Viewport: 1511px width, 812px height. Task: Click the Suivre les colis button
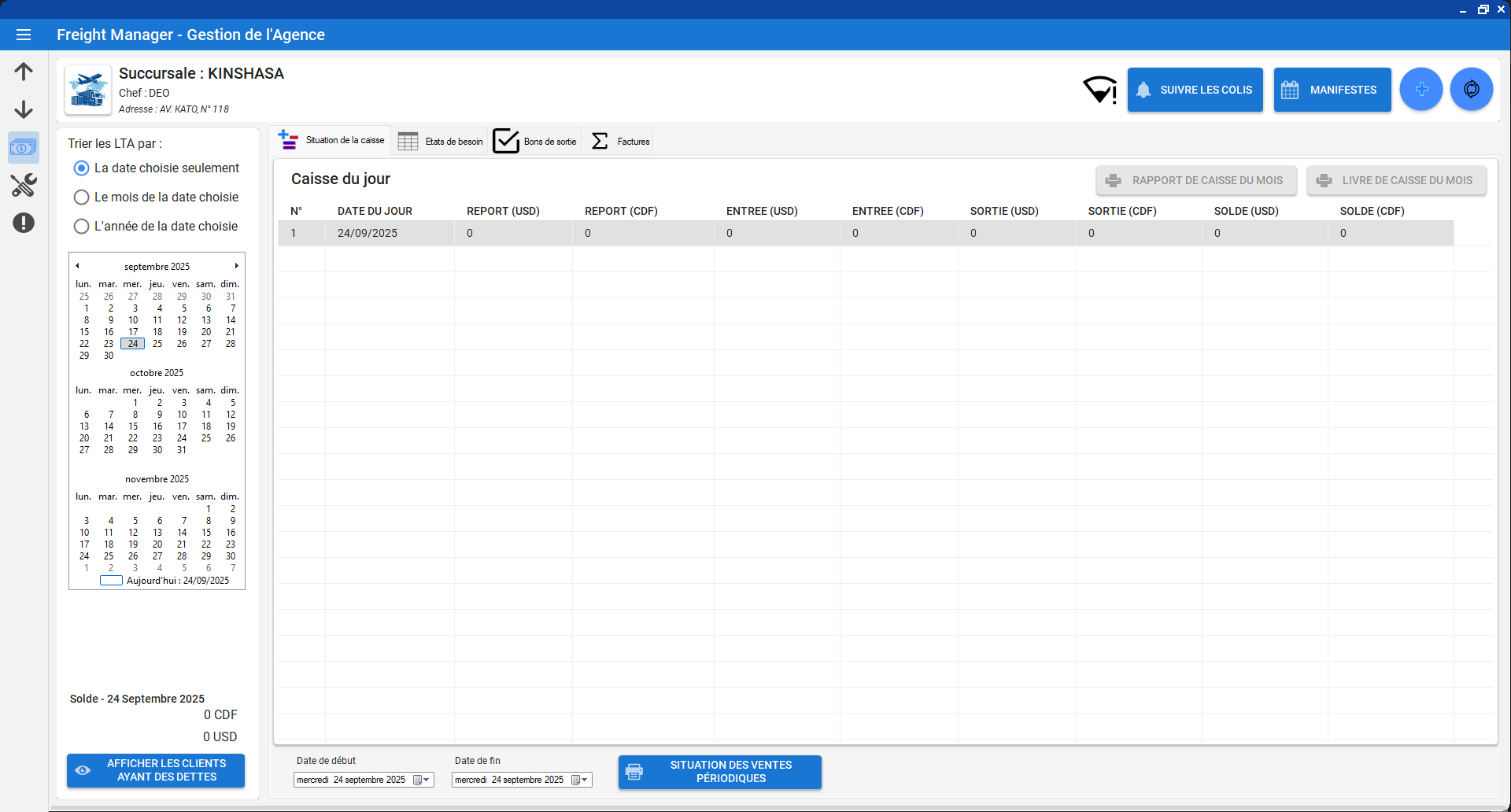[x=1195, y=90]
